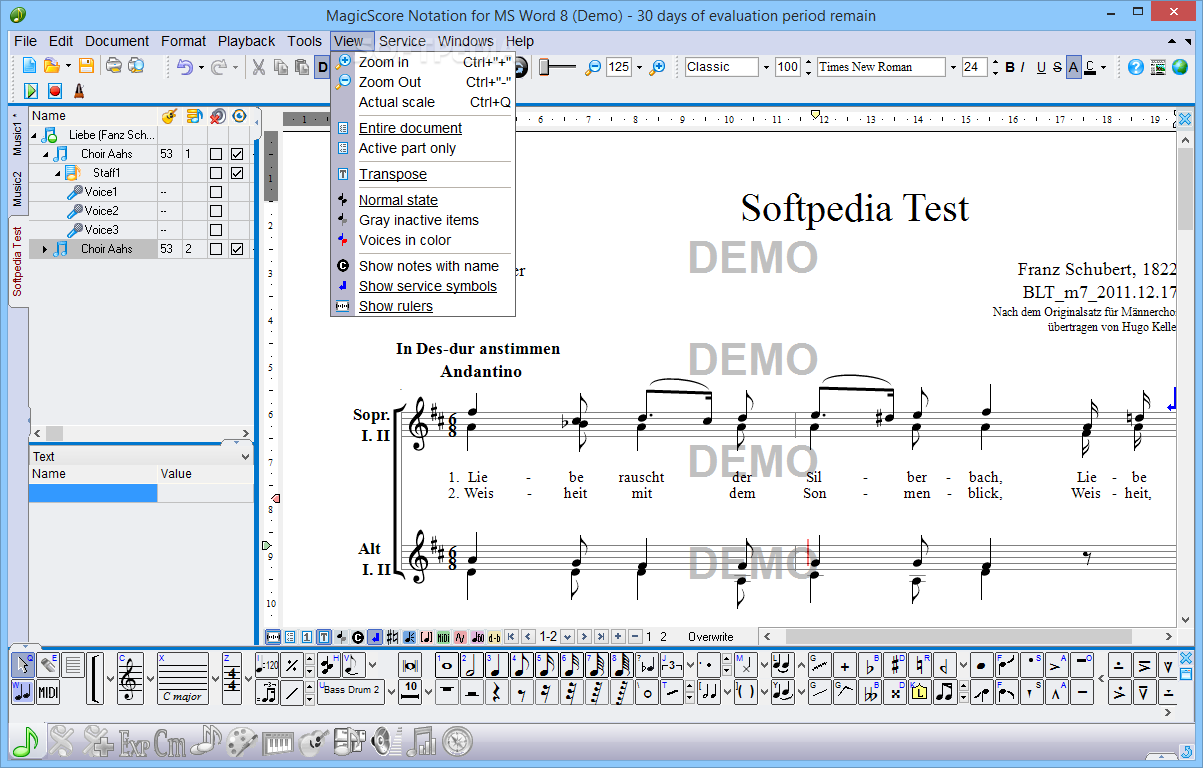This screenshot has width=1203, height=768.
Task: Uncheck second checkbox in first Choir Aahs row
Action: click(x=237, y=154)
